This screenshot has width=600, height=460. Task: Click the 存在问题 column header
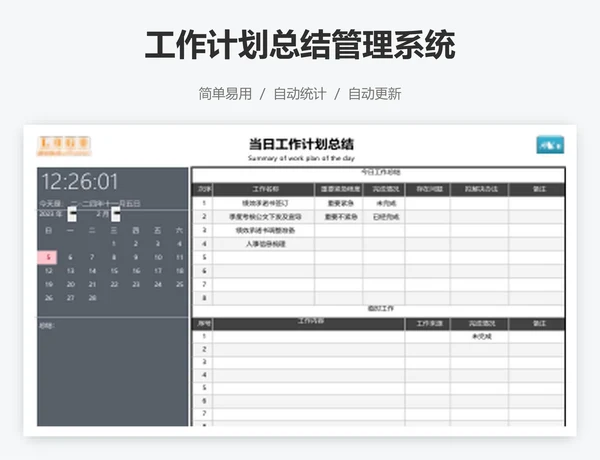[429, 189]
